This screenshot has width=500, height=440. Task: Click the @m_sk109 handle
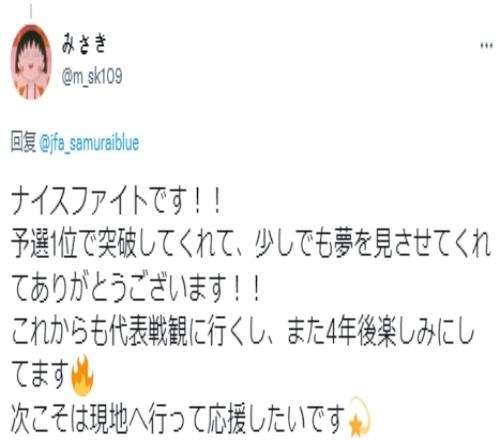tap(92, 77)
